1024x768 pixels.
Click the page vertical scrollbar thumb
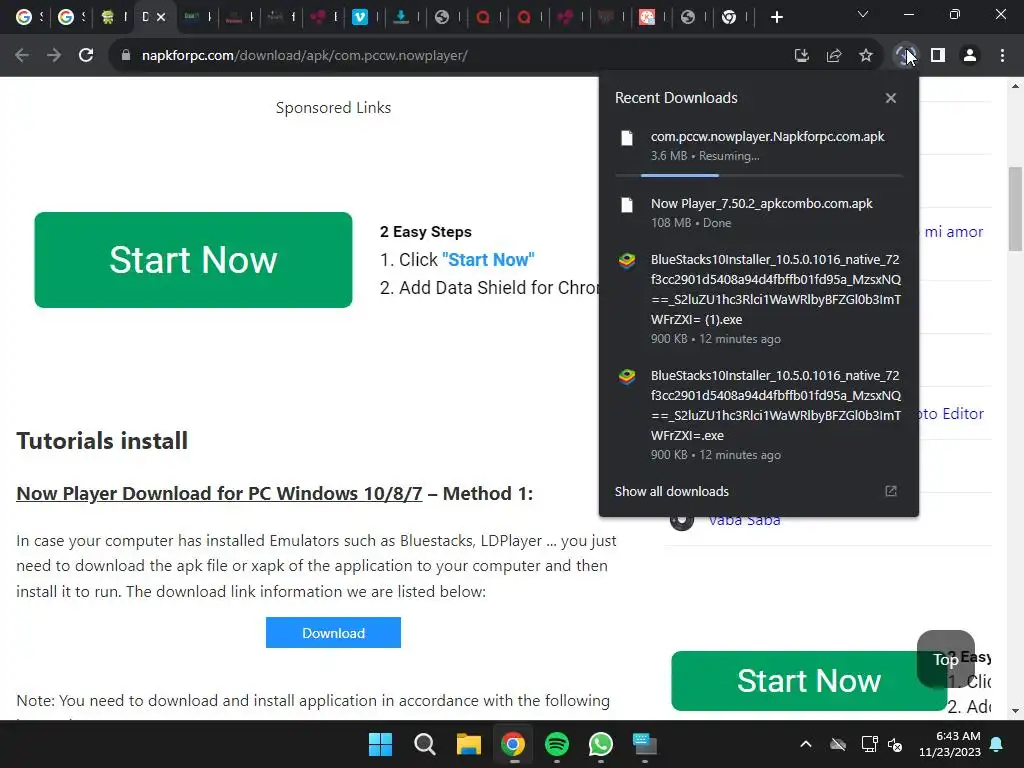pos(1015,209)
